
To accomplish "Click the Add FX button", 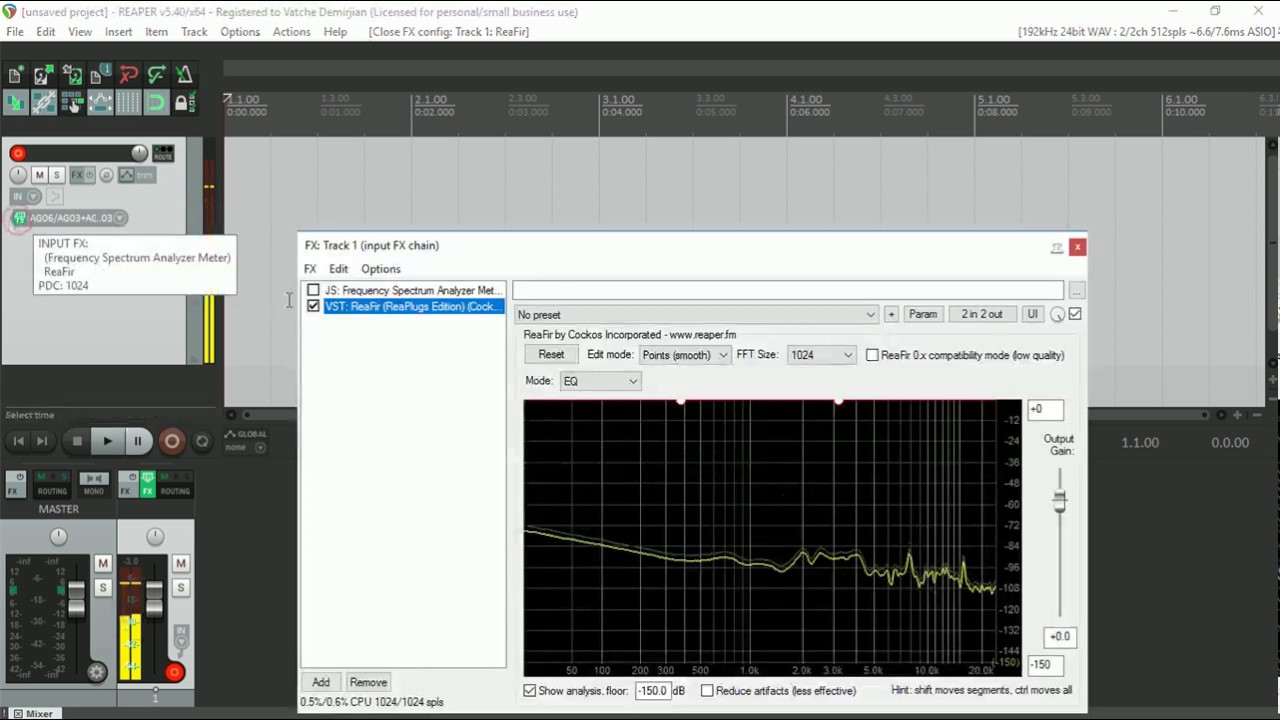I will 321,682.
